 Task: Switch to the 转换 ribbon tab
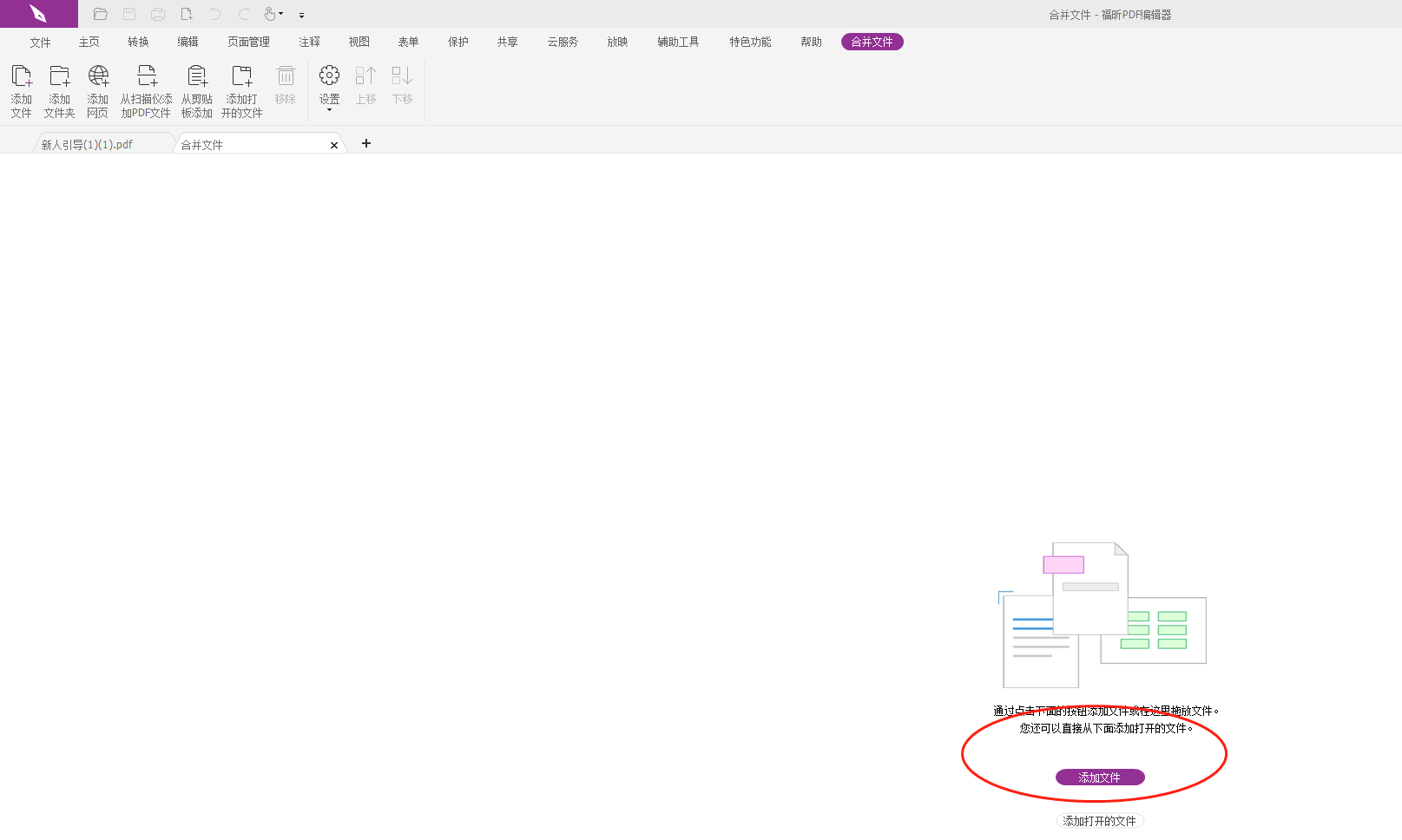138,42
